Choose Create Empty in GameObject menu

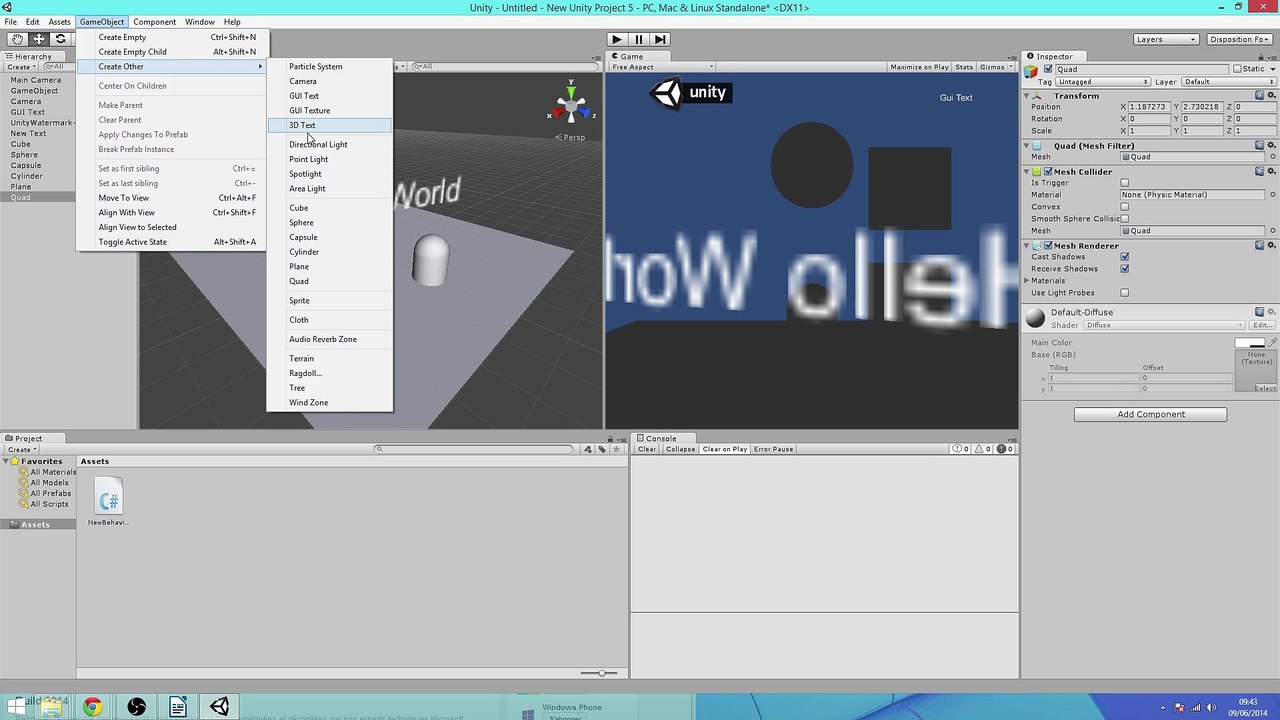173,37
